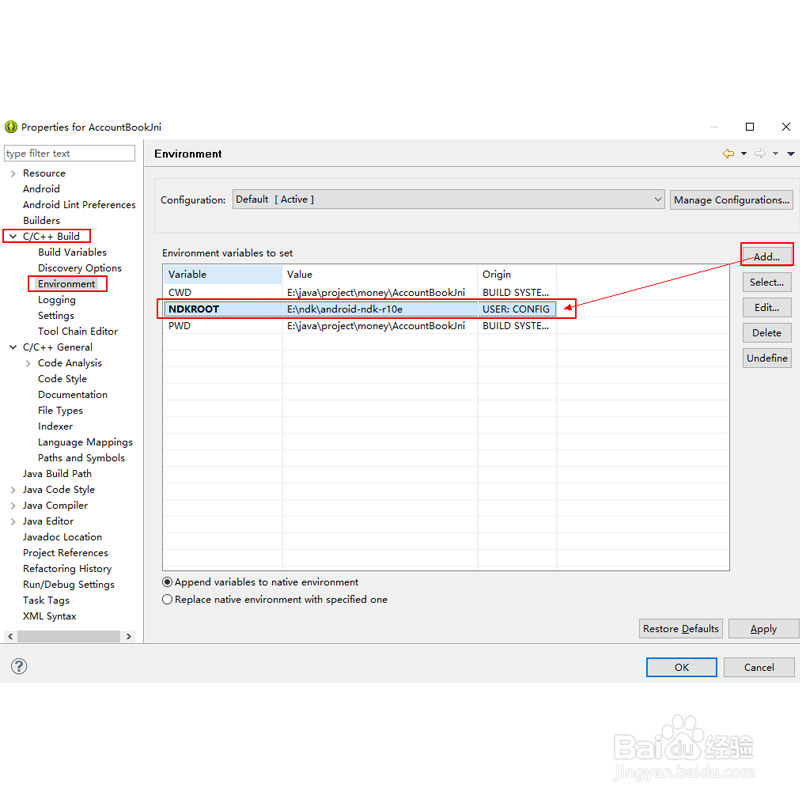Screen dimensions: 800x800
Task: Select the NDKROOT variable row
Action: click(x=360, y=309)
